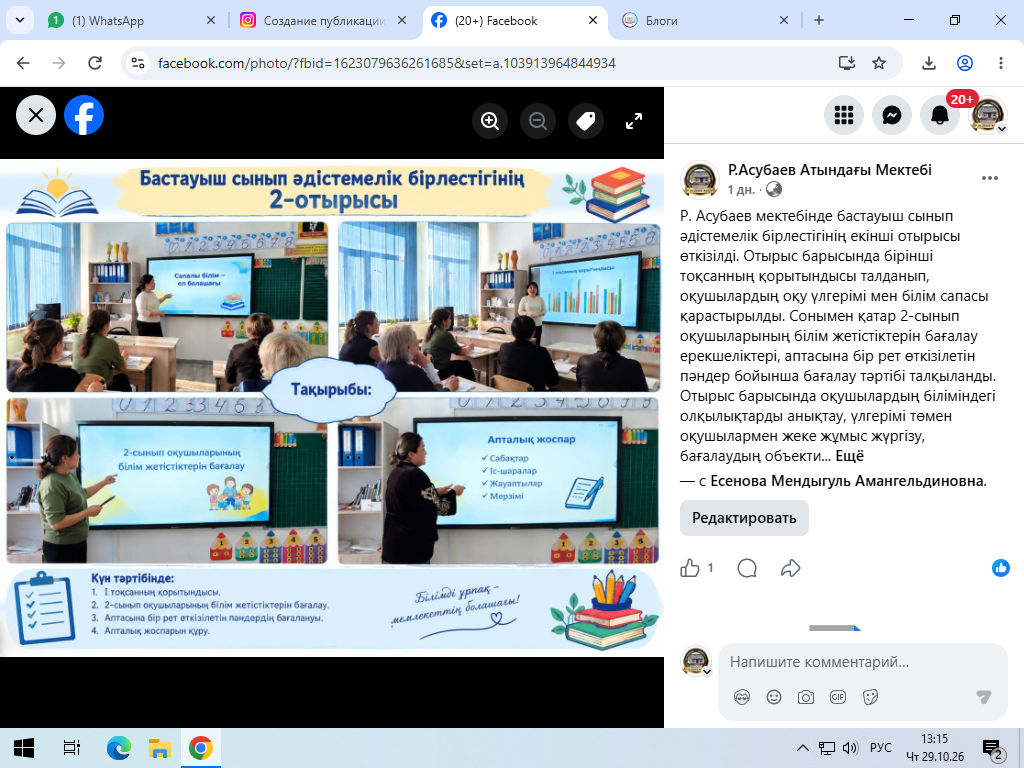Screen dimensions: 1024x768
Task: Bookmark this page star
Action: [x=879, y=63]
